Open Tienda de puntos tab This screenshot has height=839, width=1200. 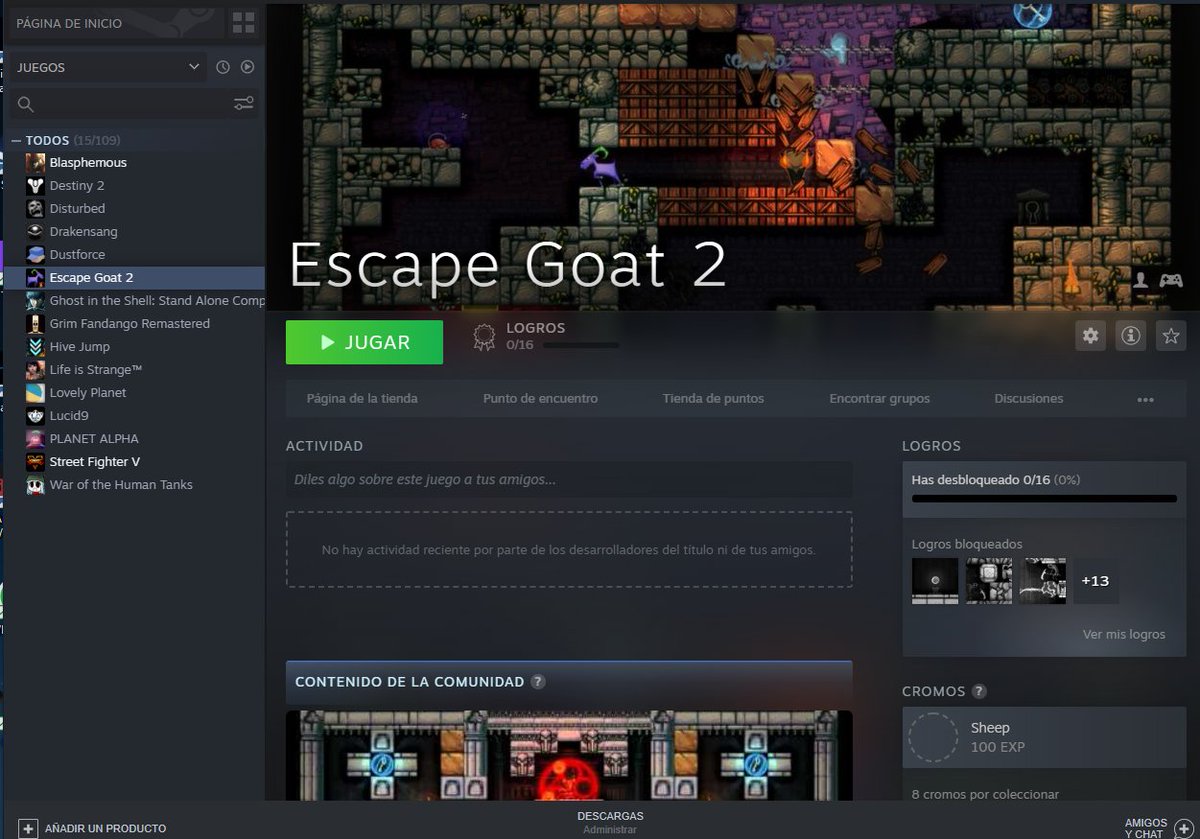713,398
